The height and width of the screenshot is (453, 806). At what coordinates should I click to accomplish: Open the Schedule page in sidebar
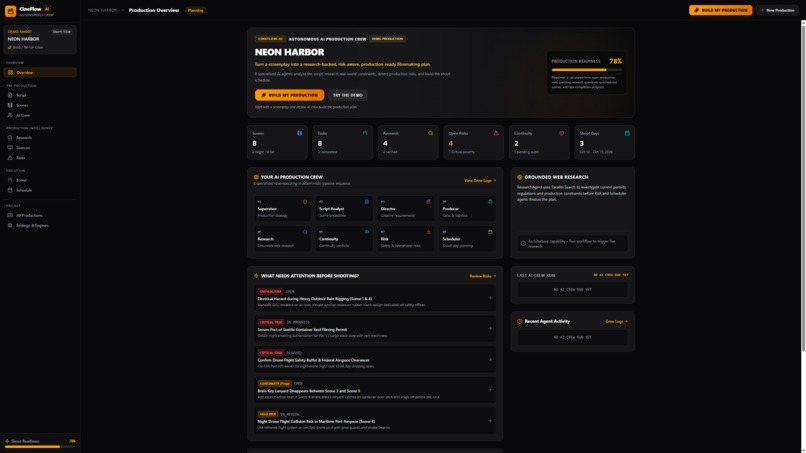[40, 190]
